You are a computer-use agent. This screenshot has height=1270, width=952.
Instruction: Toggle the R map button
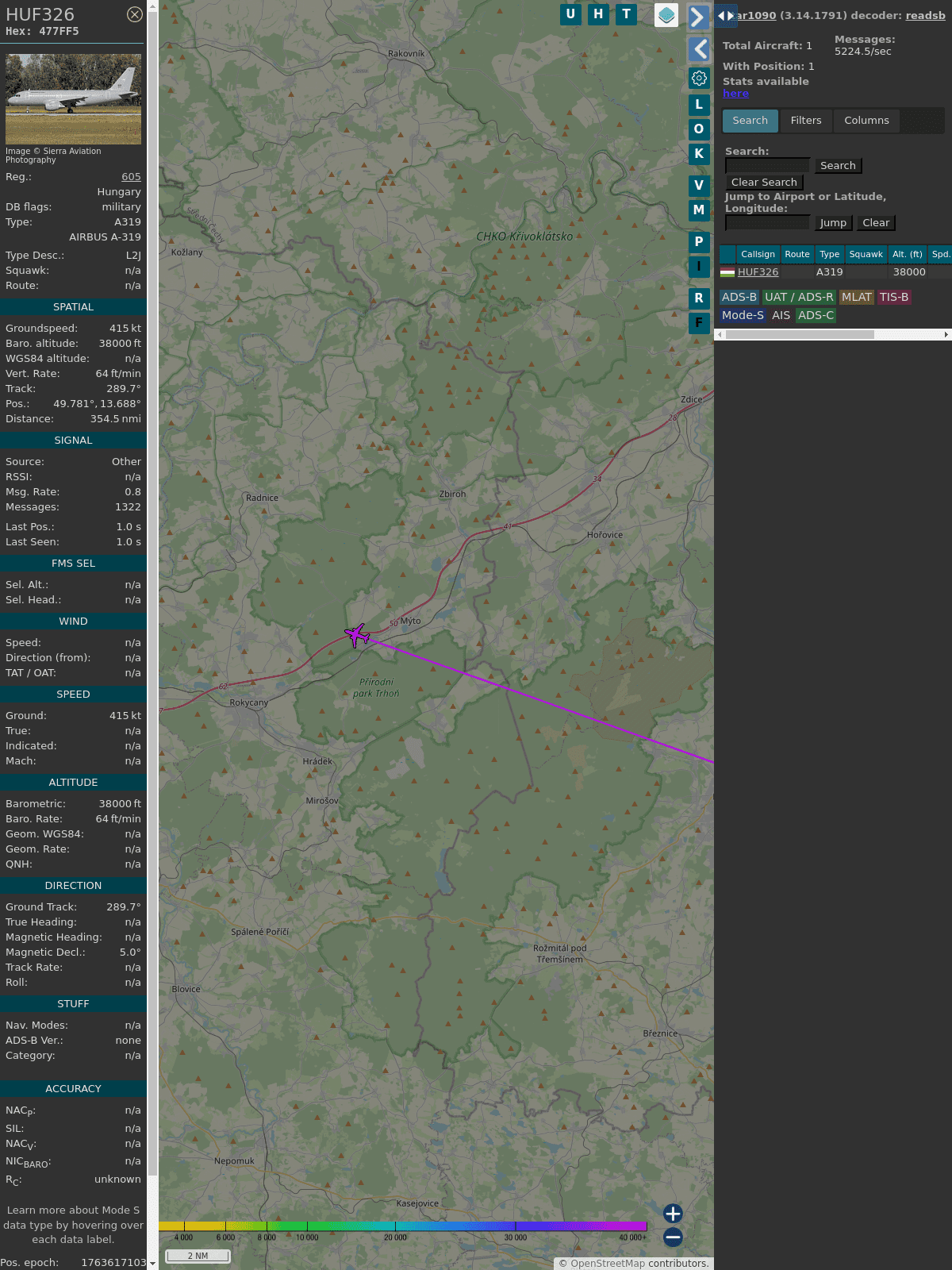click(x=699, y=298)
